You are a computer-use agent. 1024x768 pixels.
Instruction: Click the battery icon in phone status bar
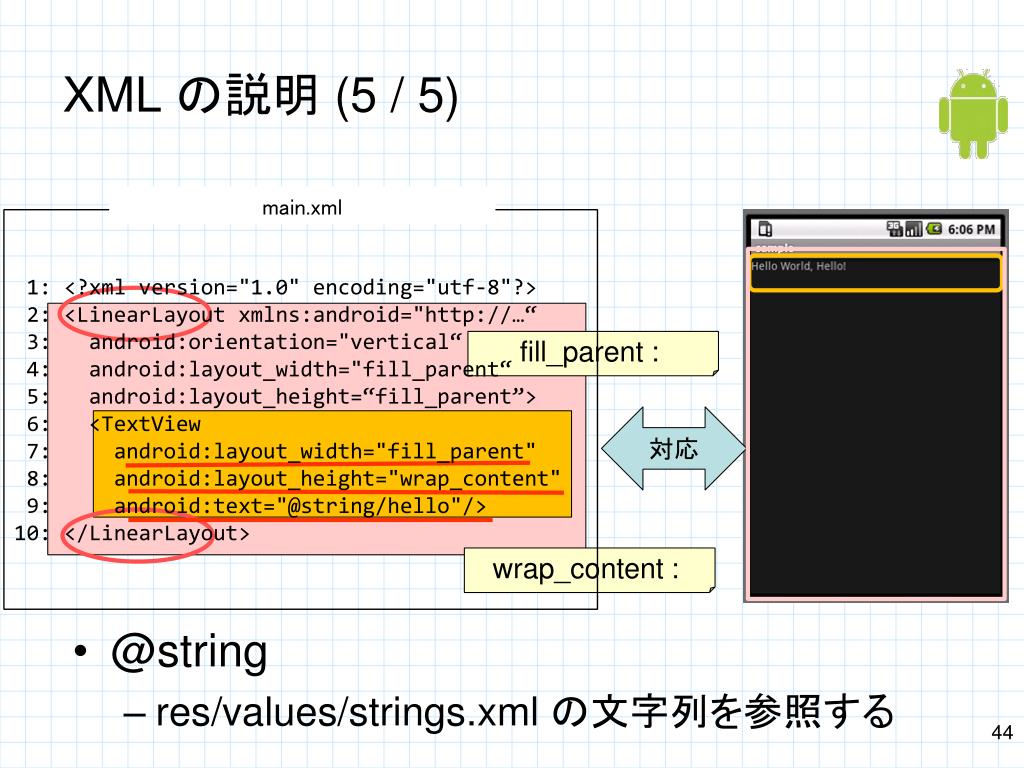tap(934, 229)
